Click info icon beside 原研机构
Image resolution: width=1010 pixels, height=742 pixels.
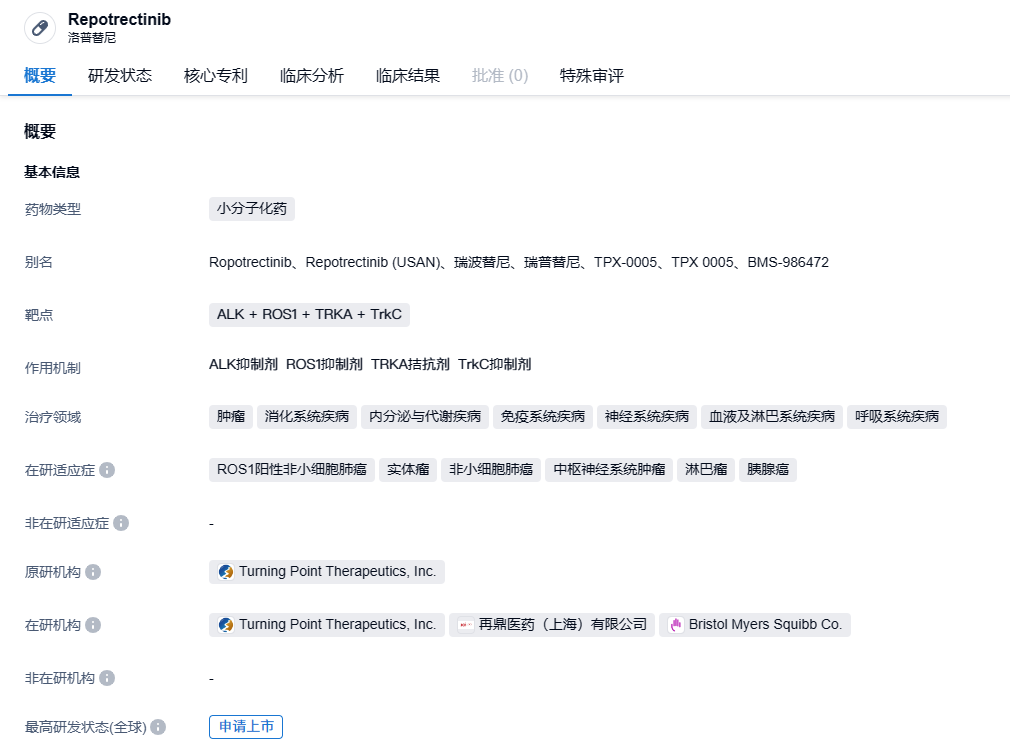point(93,572)
